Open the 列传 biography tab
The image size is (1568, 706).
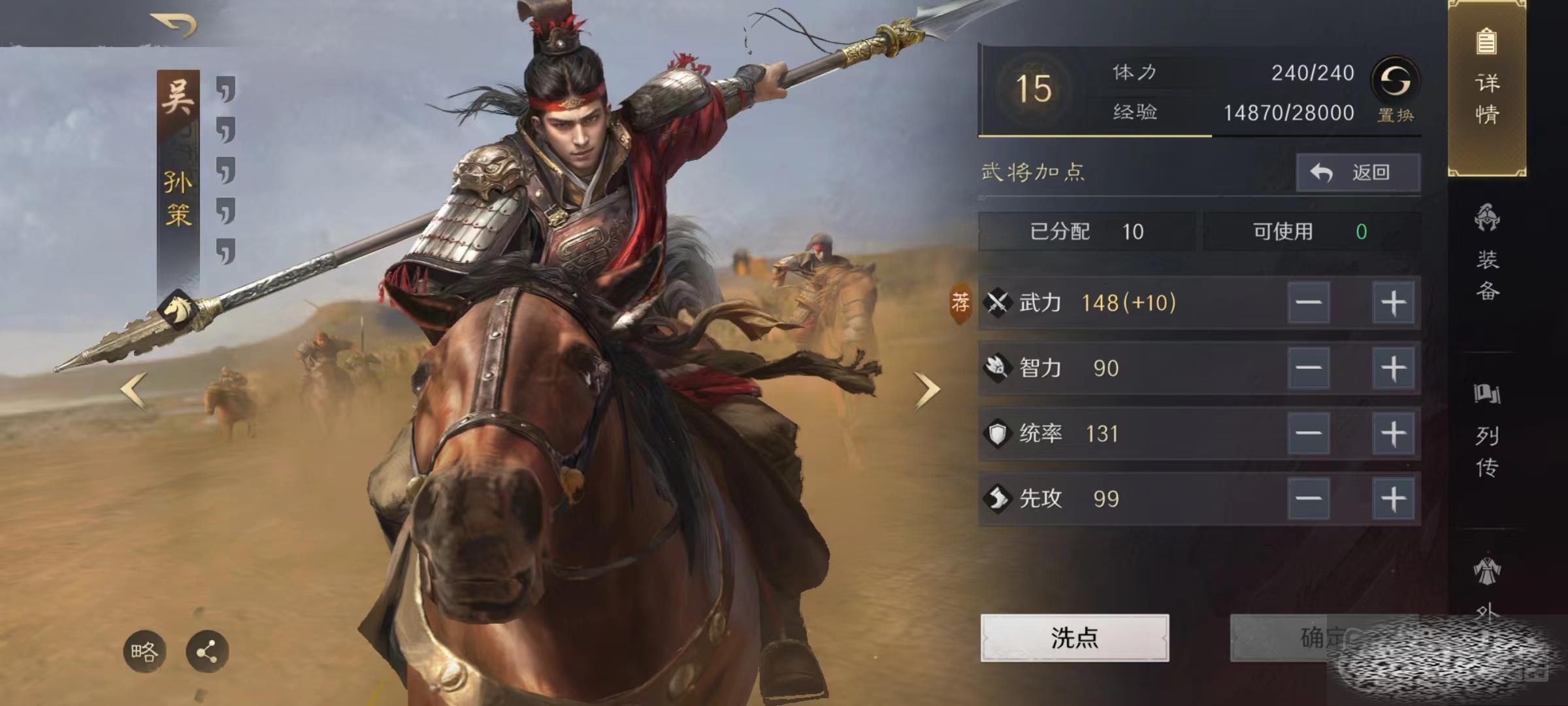(x=1487, y=431)
